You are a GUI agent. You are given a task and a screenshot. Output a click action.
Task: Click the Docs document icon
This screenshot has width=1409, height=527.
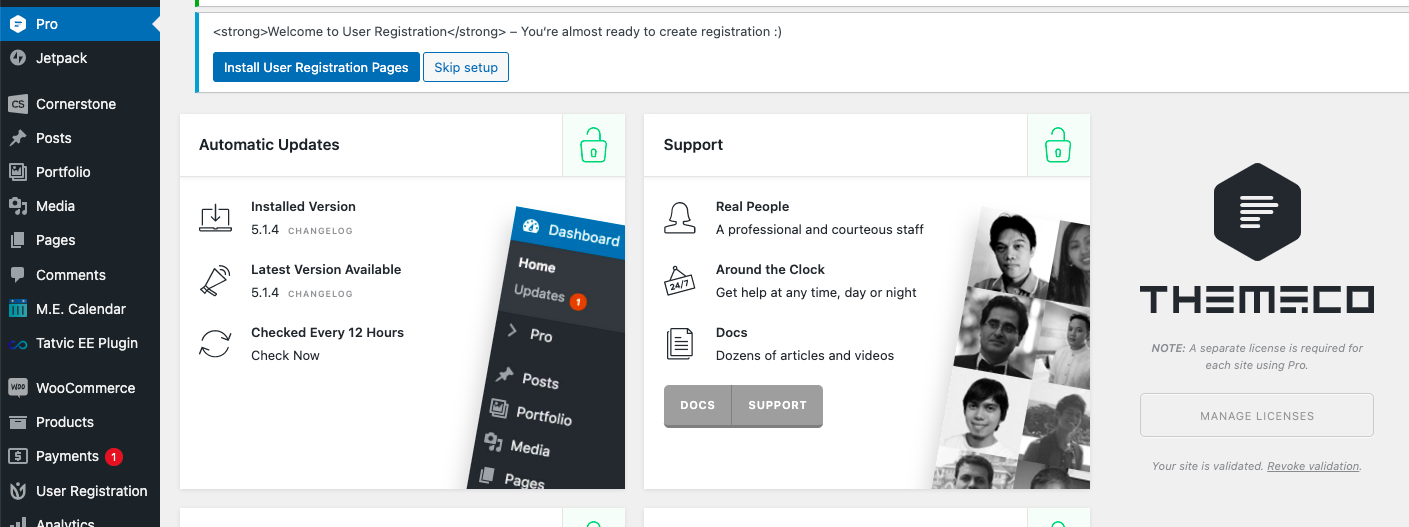coord(680,344)
